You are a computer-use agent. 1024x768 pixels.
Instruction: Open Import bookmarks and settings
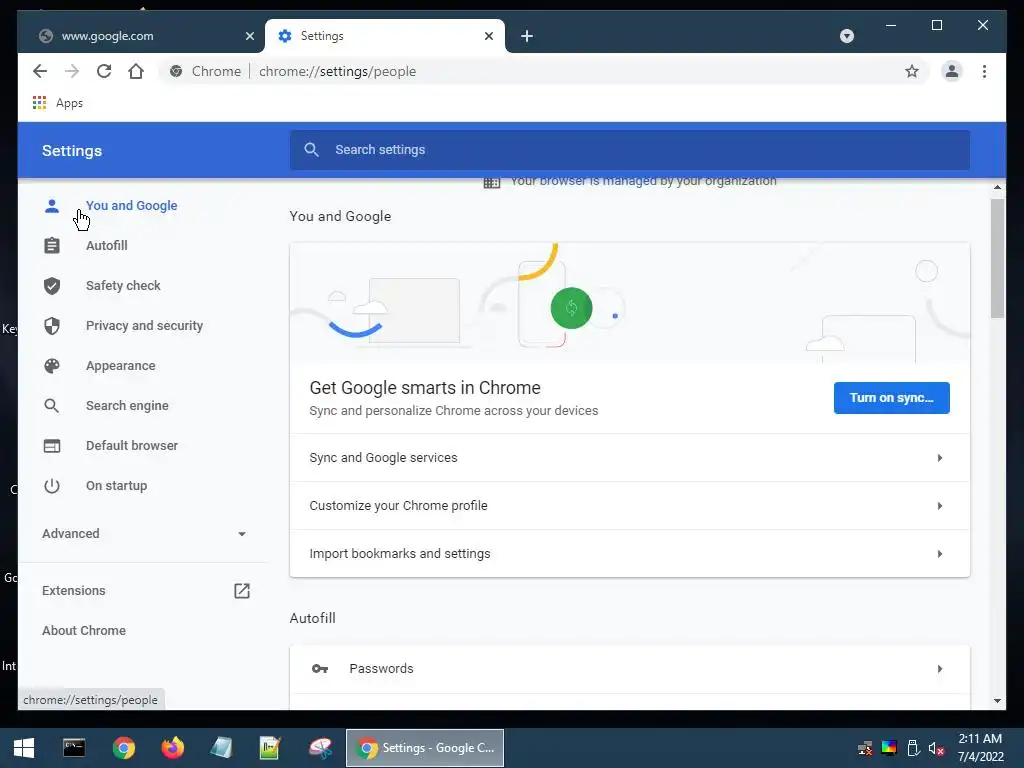[x=630, y=553]
